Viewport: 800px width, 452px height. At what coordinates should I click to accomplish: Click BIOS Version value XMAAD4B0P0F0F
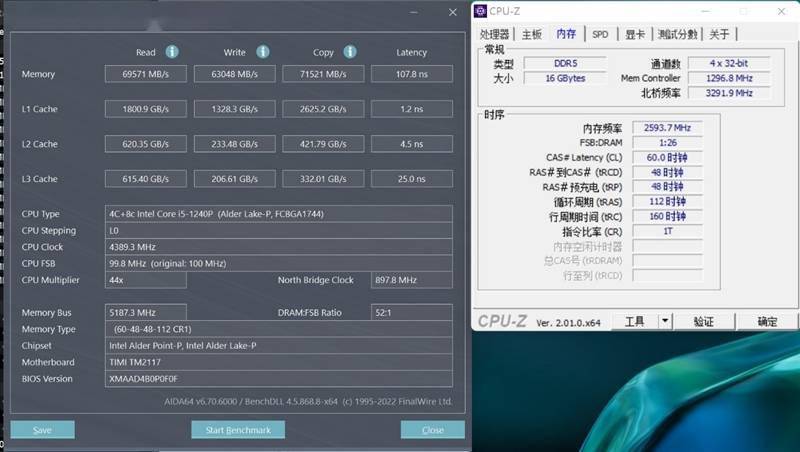(x=279, y=379)
